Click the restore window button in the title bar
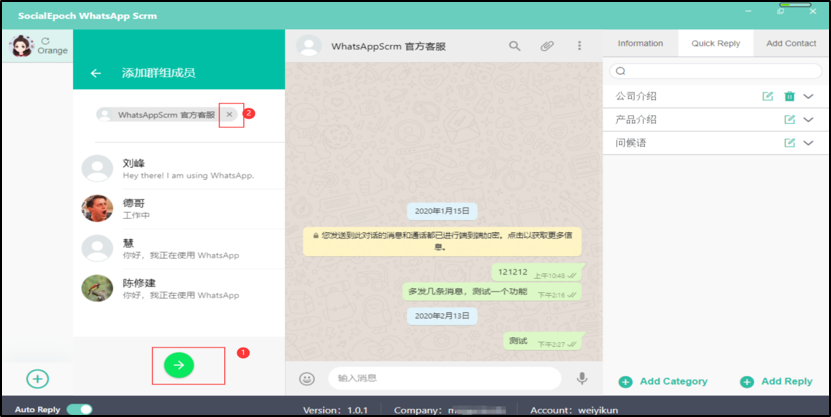This screenshot has width=831, height=417. [780, 11]
